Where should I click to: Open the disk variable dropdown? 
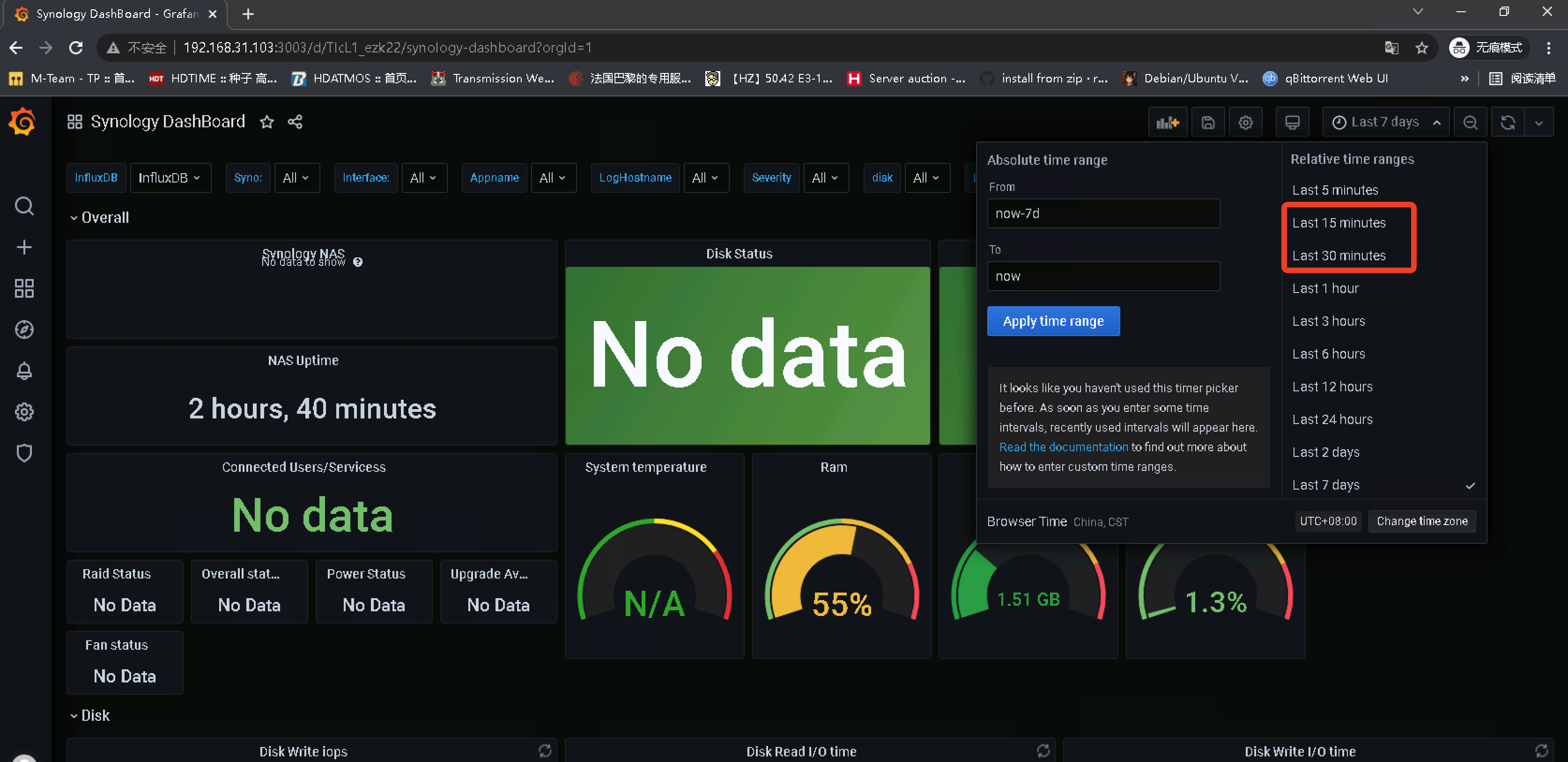927,177
